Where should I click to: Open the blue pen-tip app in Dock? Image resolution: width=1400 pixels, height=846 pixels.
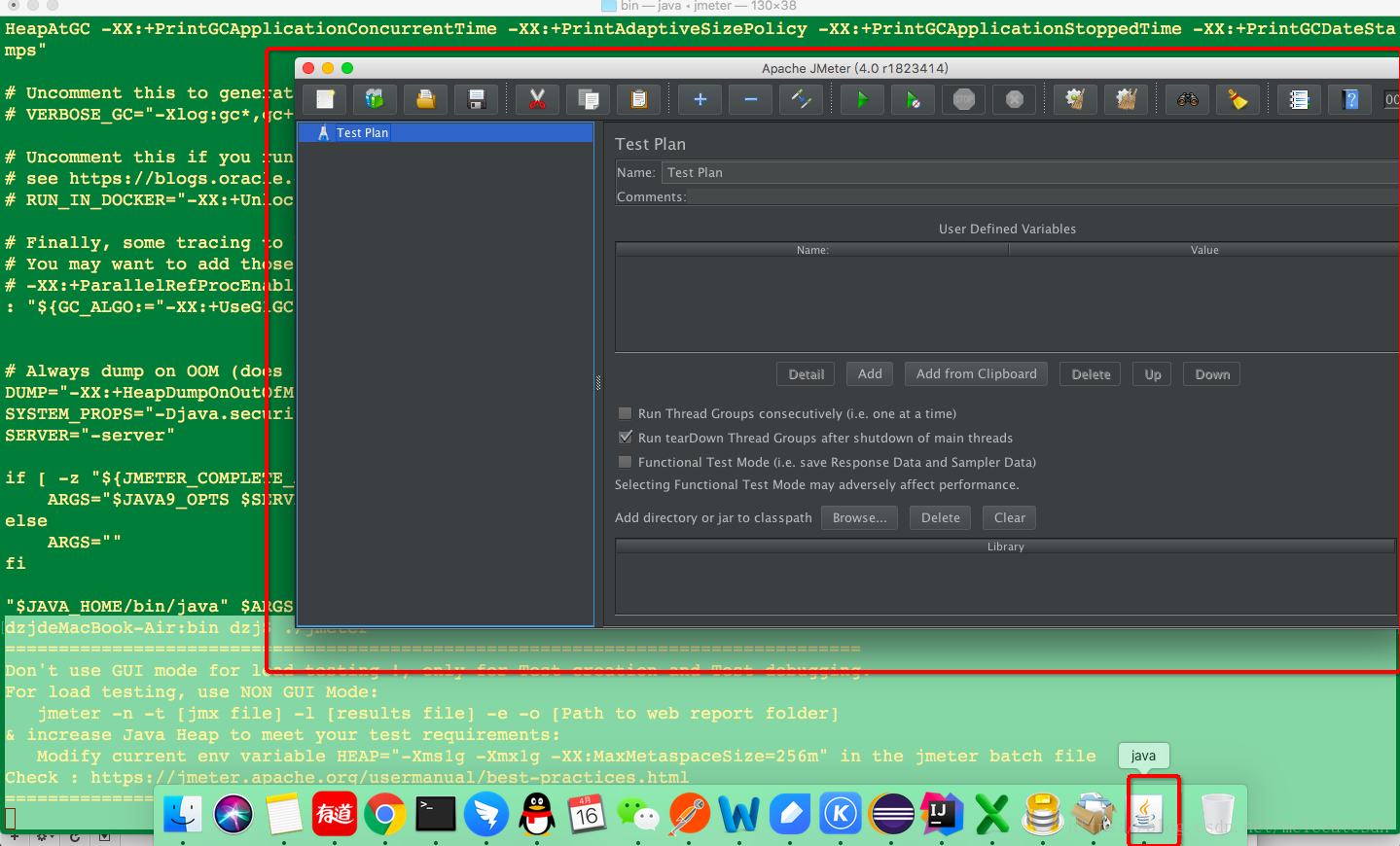point(790,814)
